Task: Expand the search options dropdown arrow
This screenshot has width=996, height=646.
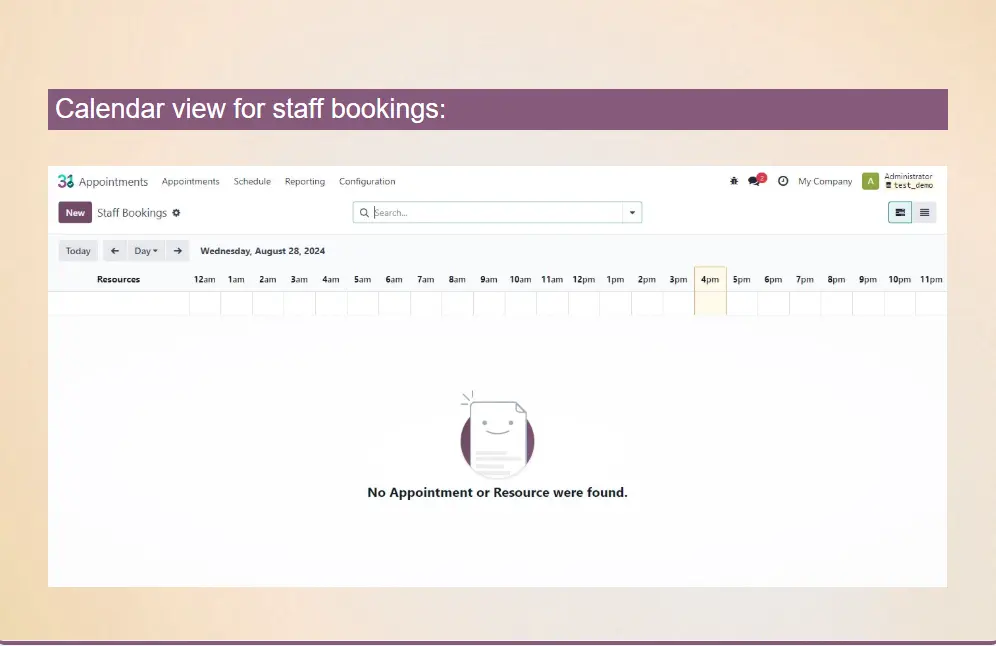Action: coord(631,213)
